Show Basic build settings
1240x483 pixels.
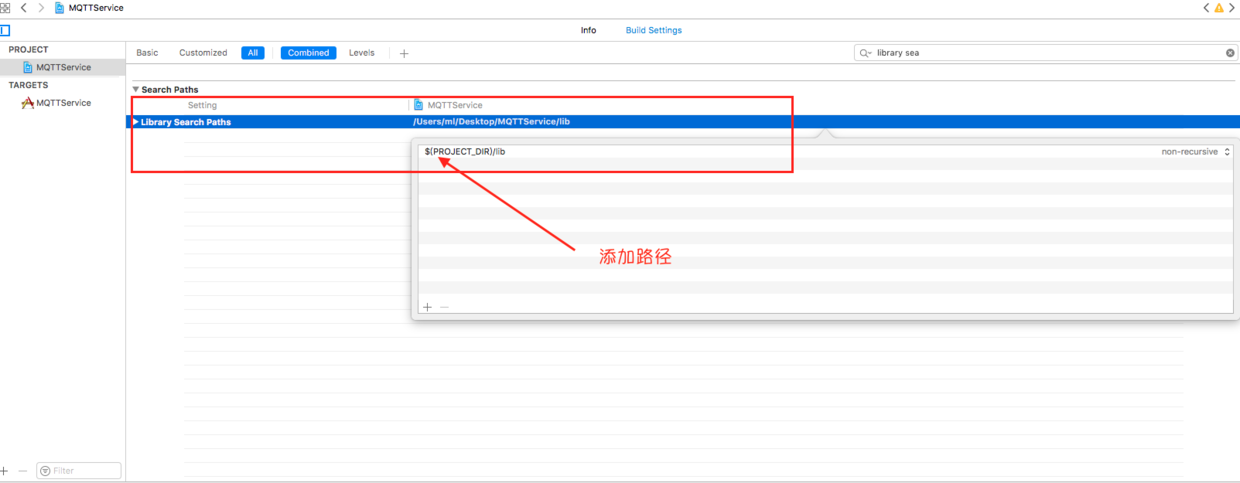pyautogui.click(x=147, y=53)
